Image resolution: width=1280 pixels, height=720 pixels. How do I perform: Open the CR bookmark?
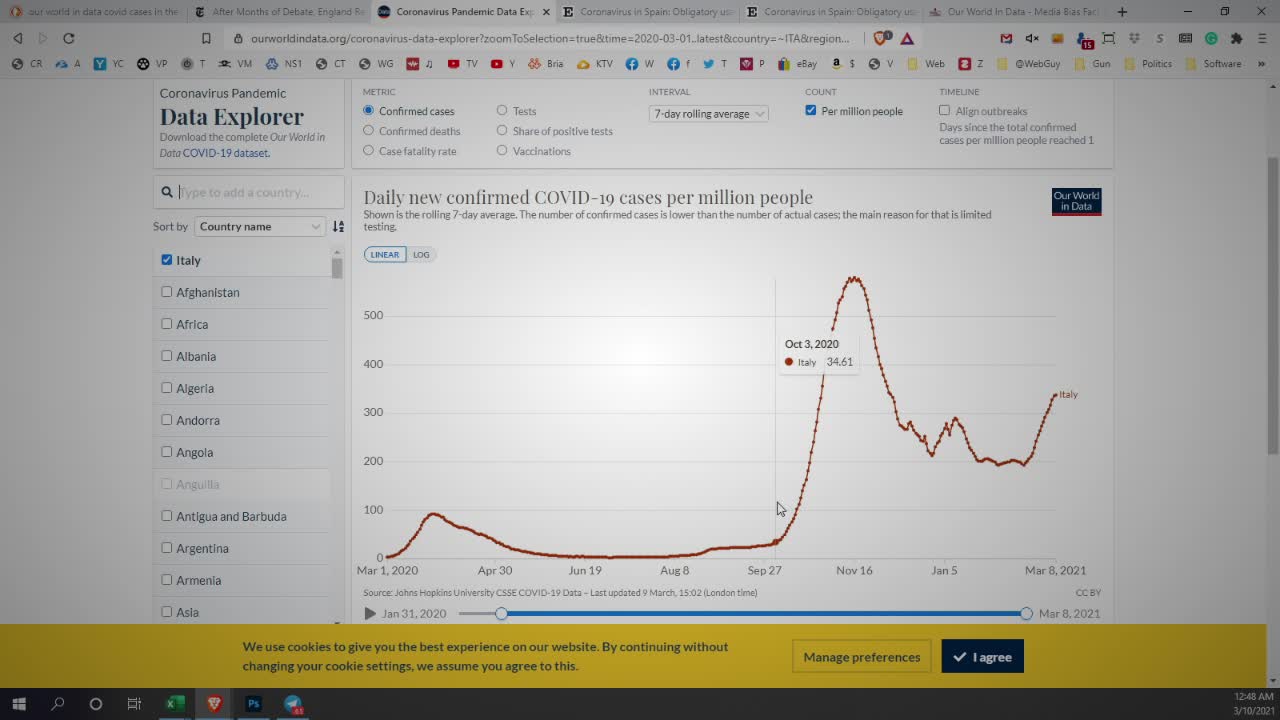point(27,63)
